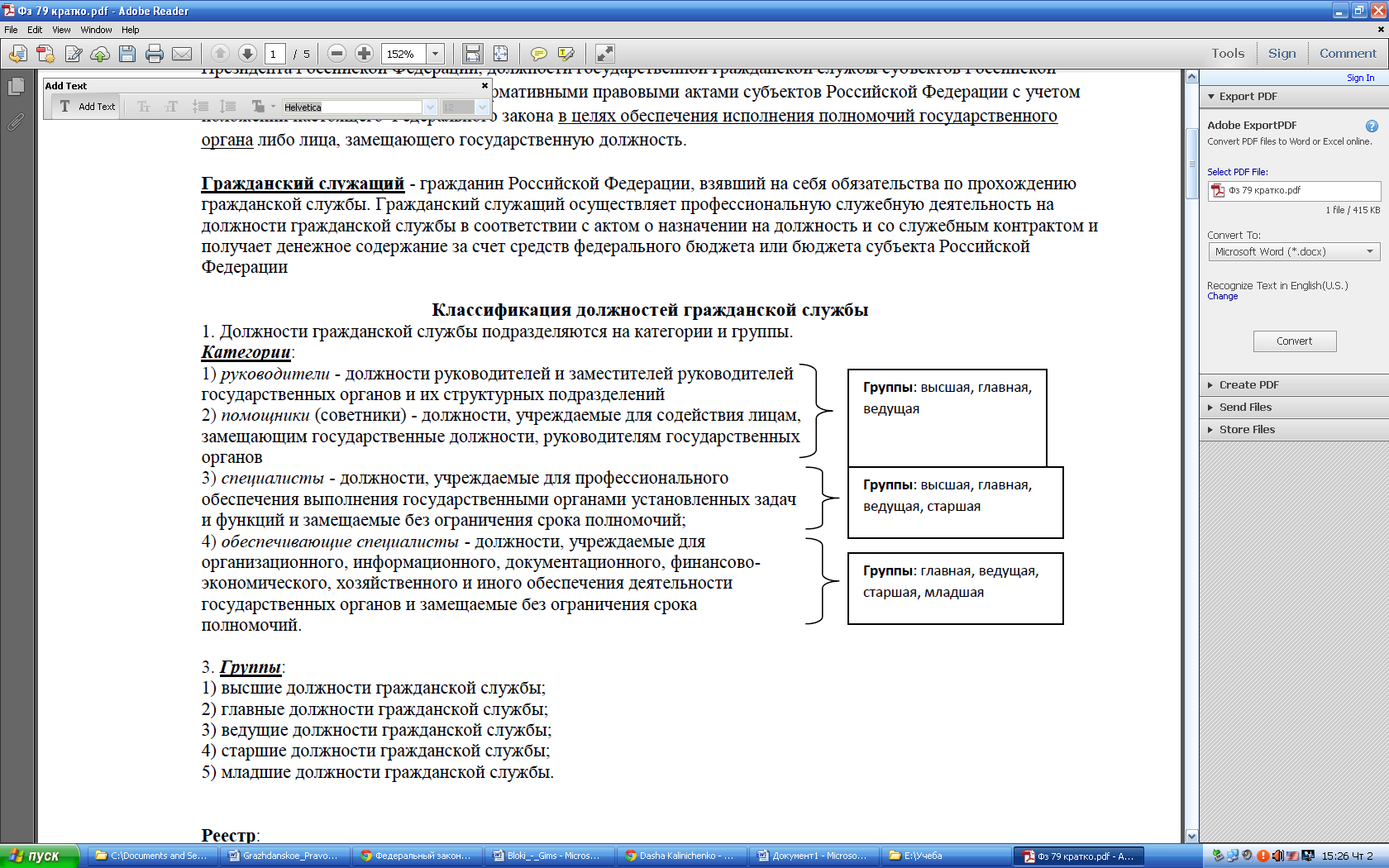Click the vertical scrollbar thumb
1389x868 pixels.
[x=1191, y=164]
